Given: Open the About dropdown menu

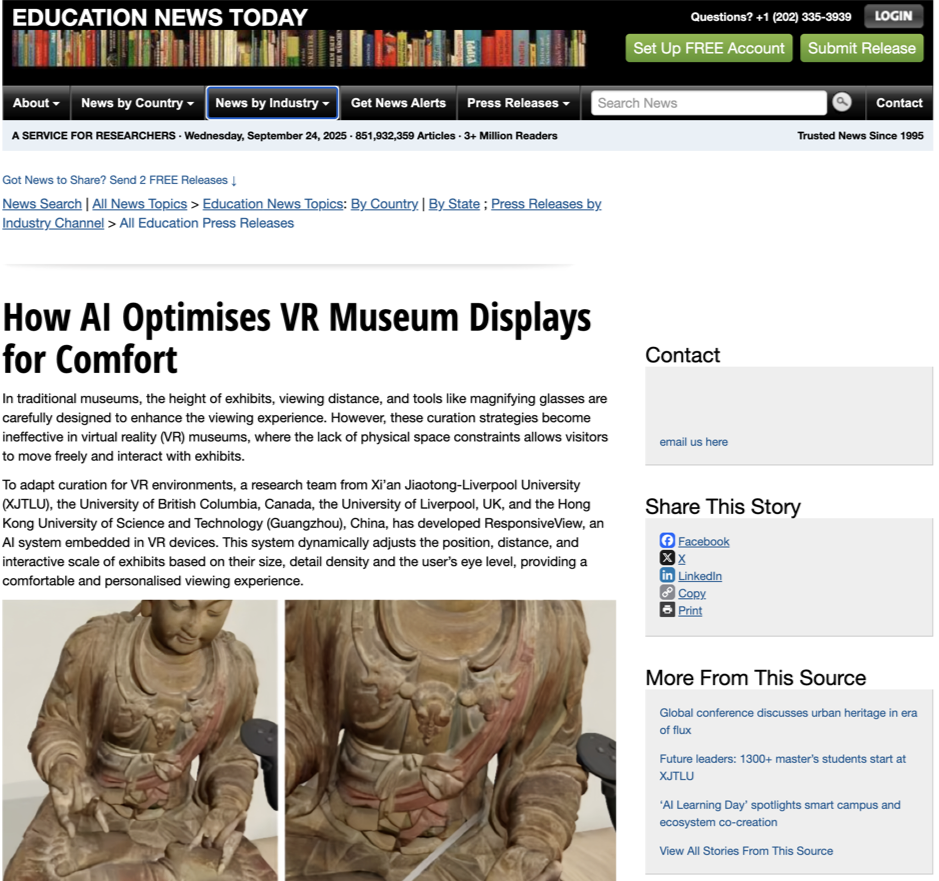Looking at the screenshot, I should pyautogui.click(x=36, y=103).
